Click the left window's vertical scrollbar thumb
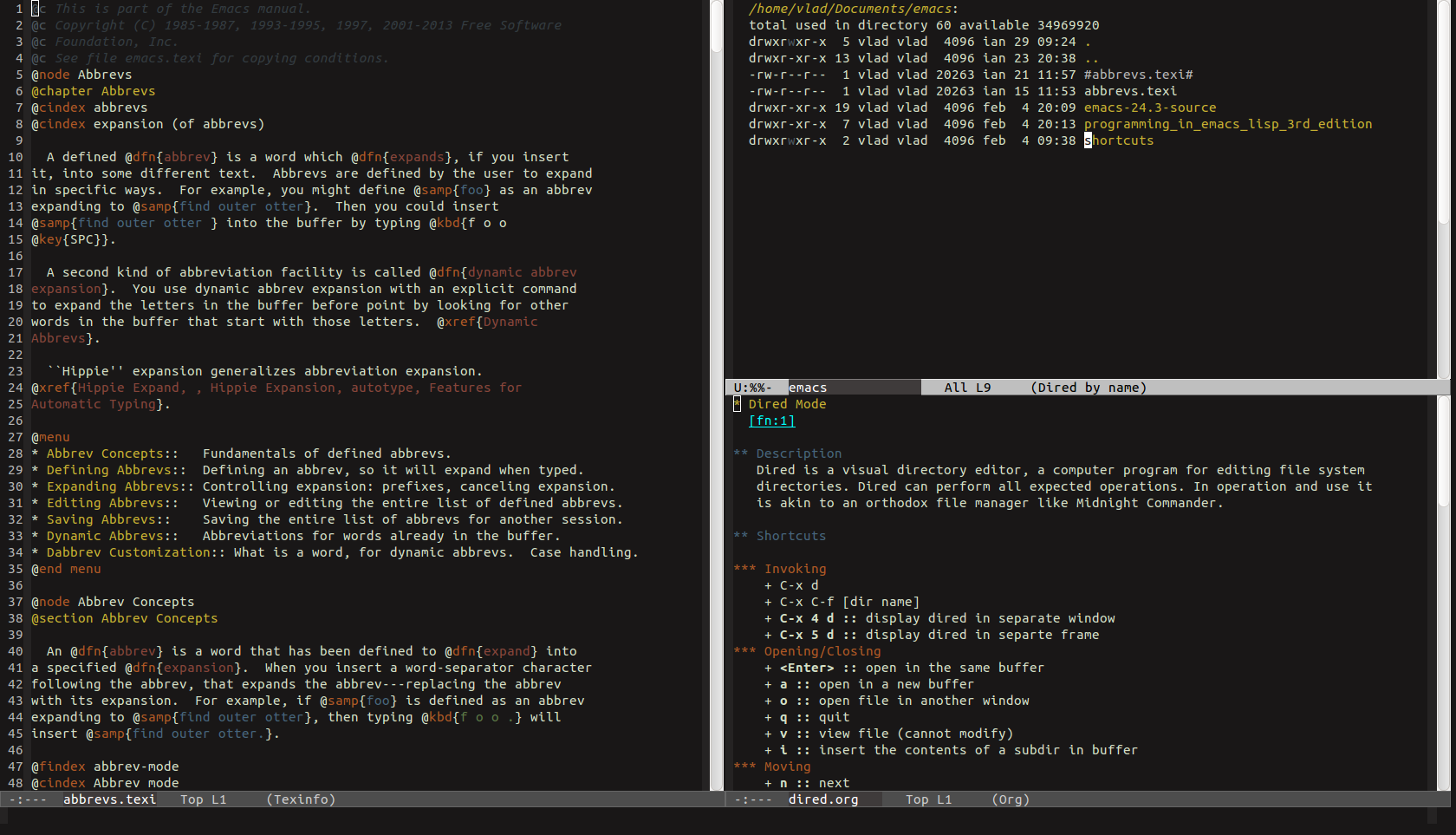The image size is (1456, 835). pos(717,26)
